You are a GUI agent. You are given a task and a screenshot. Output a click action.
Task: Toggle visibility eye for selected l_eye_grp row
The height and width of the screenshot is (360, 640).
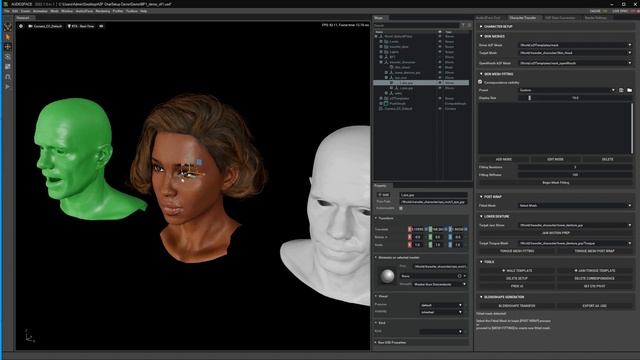(440, 83)
